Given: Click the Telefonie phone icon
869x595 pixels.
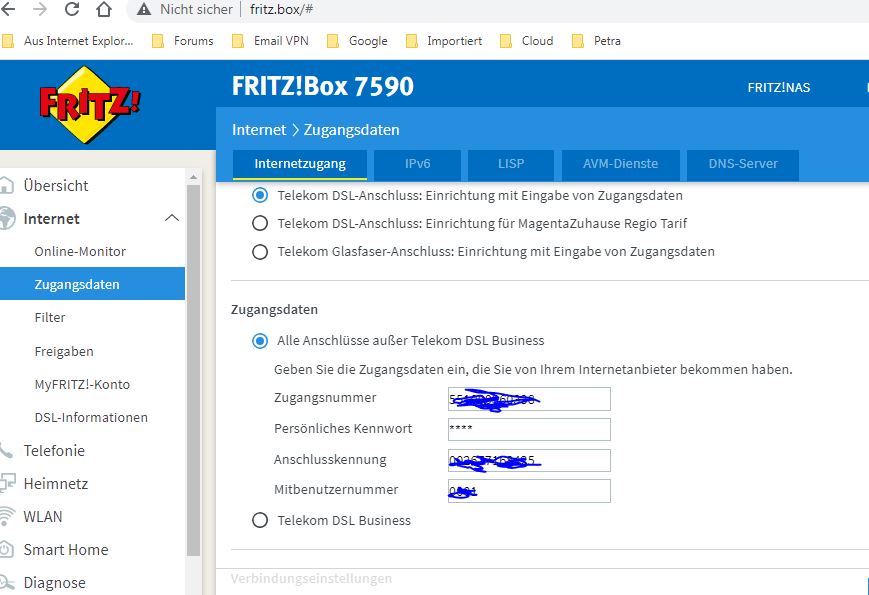Looking at the screenshot, I should [6, 450].
